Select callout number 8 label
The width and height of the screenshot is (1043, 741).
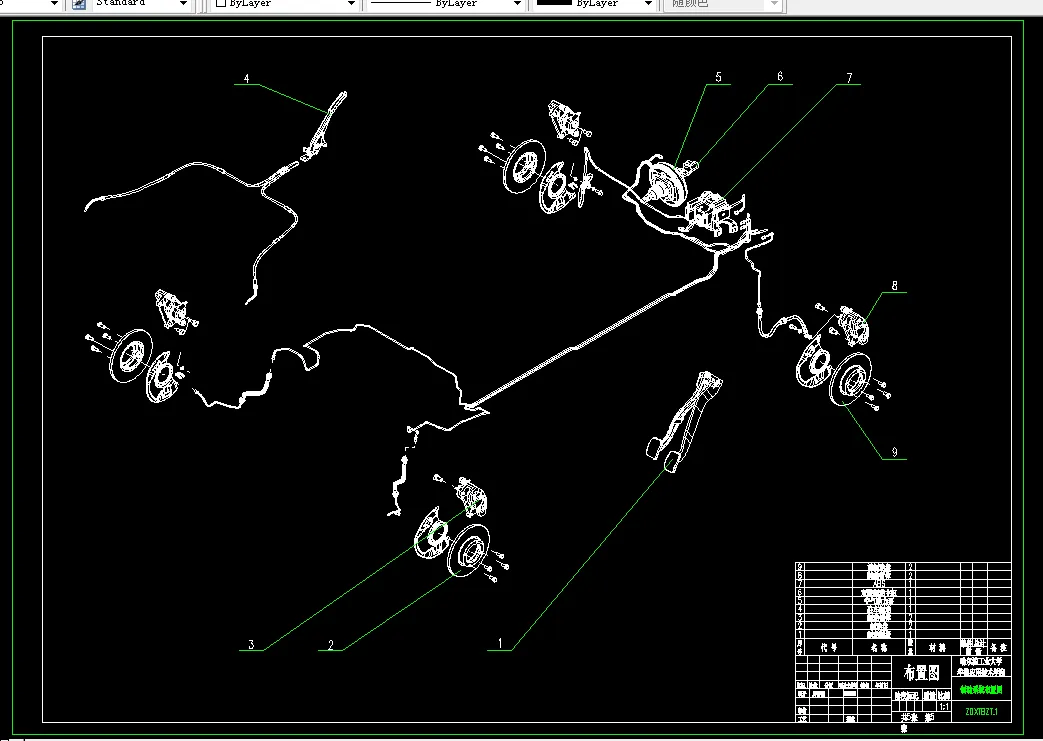point(895,285)
